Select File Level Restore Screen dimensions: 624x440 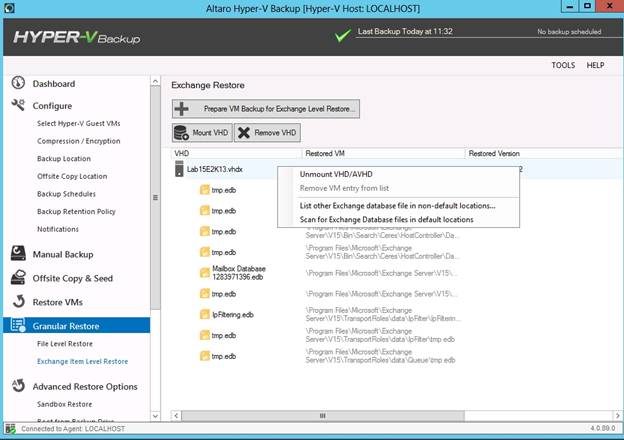click(x=64, y=343)
